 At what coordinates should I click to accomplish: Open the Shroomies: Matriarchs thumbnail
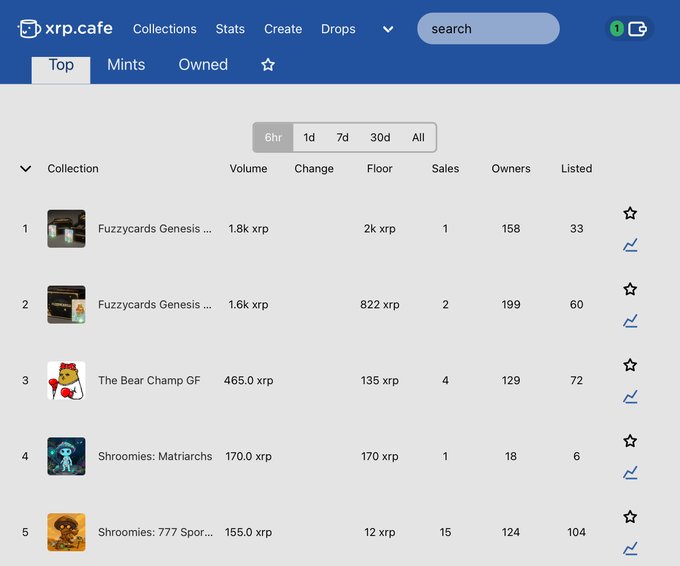tap(66, 456)
